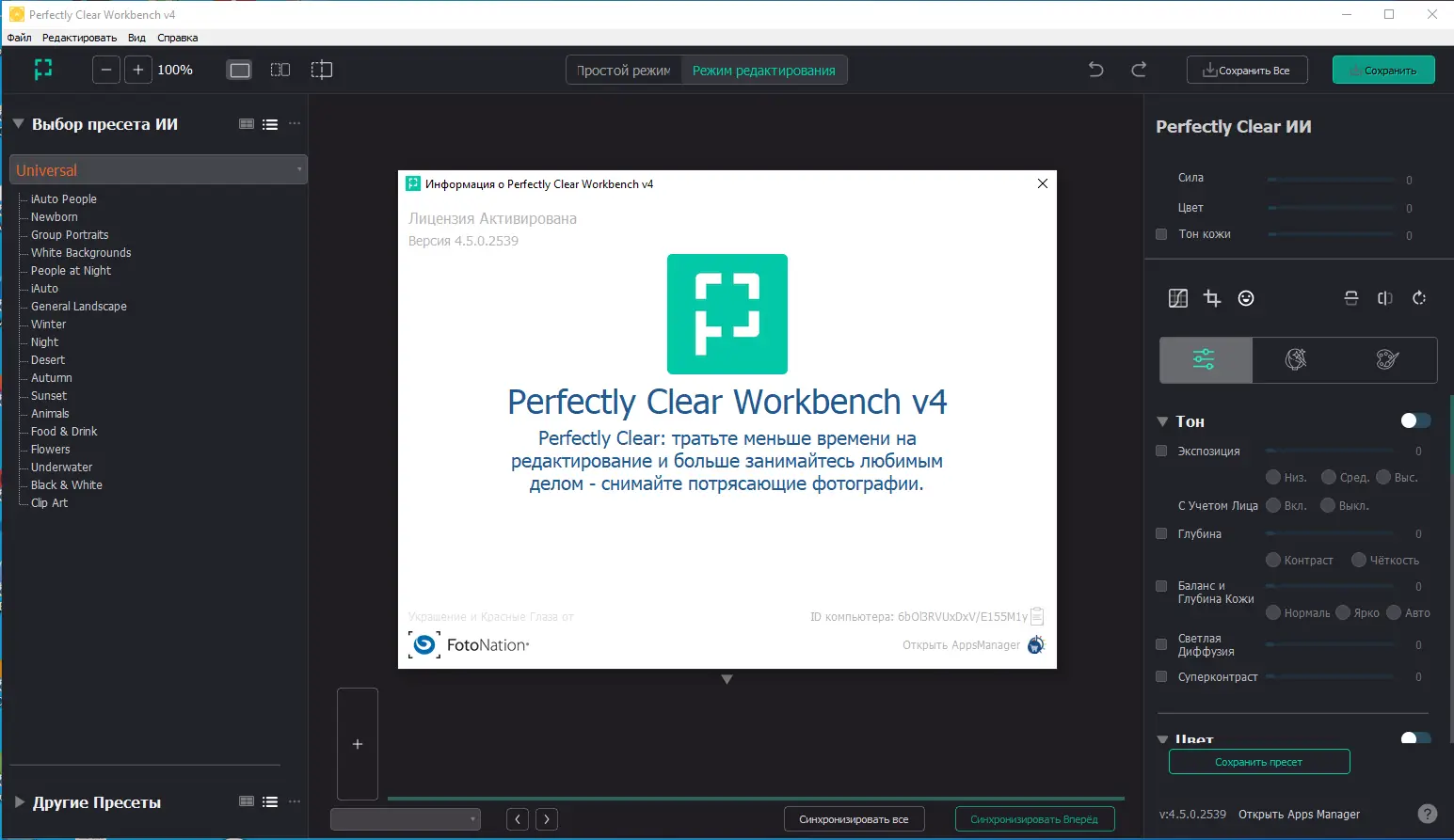Image resolution: width=1454 pixels, height=840 pixels.
Task: Open the Файл menu
Action: (18, 38)
